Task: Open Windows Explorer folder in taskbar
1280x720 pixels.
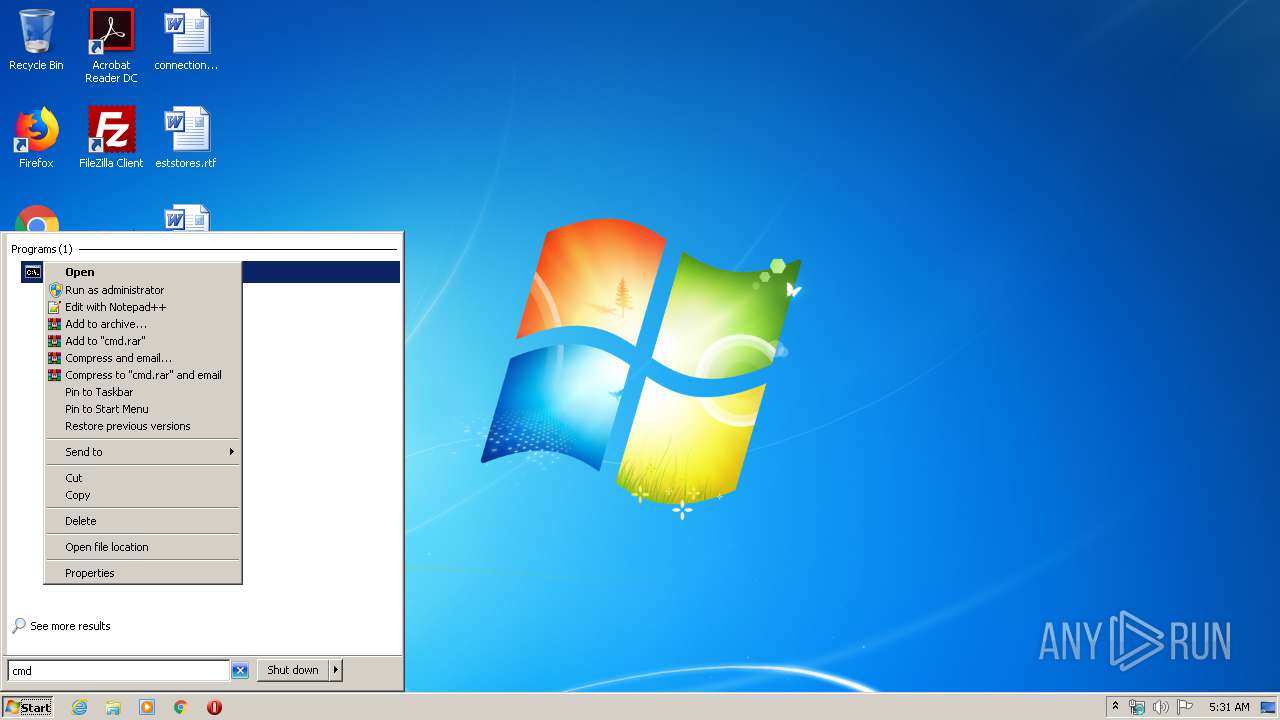Action: pos(113,707)
